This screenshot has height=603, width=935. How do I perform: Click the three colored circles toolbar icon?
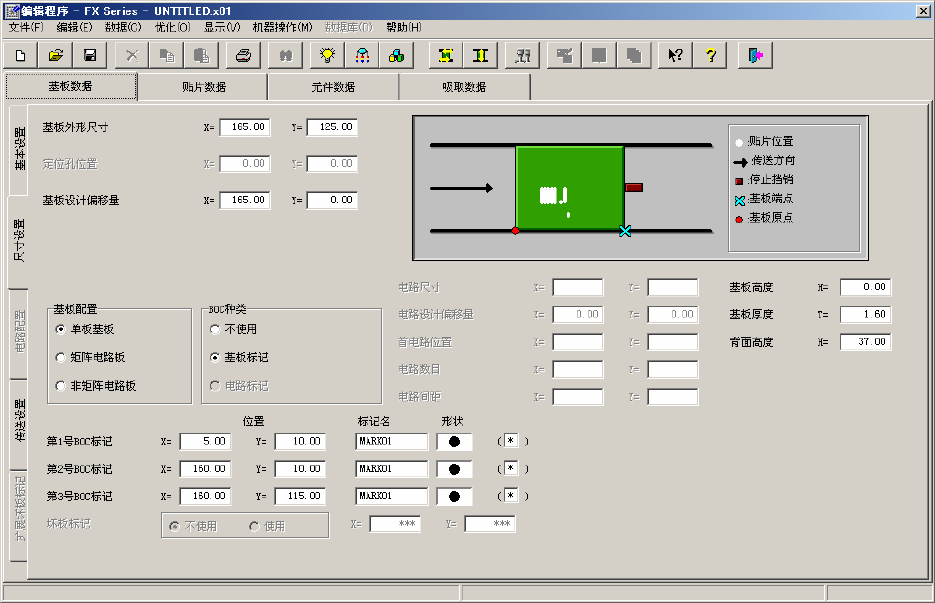[x=396, y=56]
